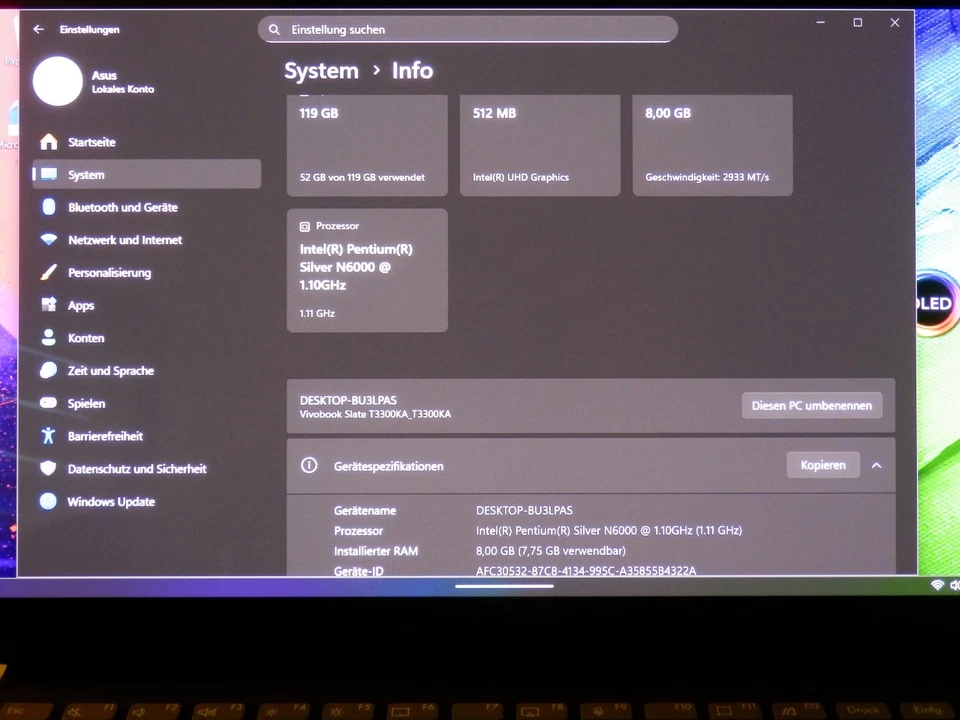This screenshot has height=720, width=960.
Task: Open Personalisierung using the brush icon
Action: coord(48,272)
